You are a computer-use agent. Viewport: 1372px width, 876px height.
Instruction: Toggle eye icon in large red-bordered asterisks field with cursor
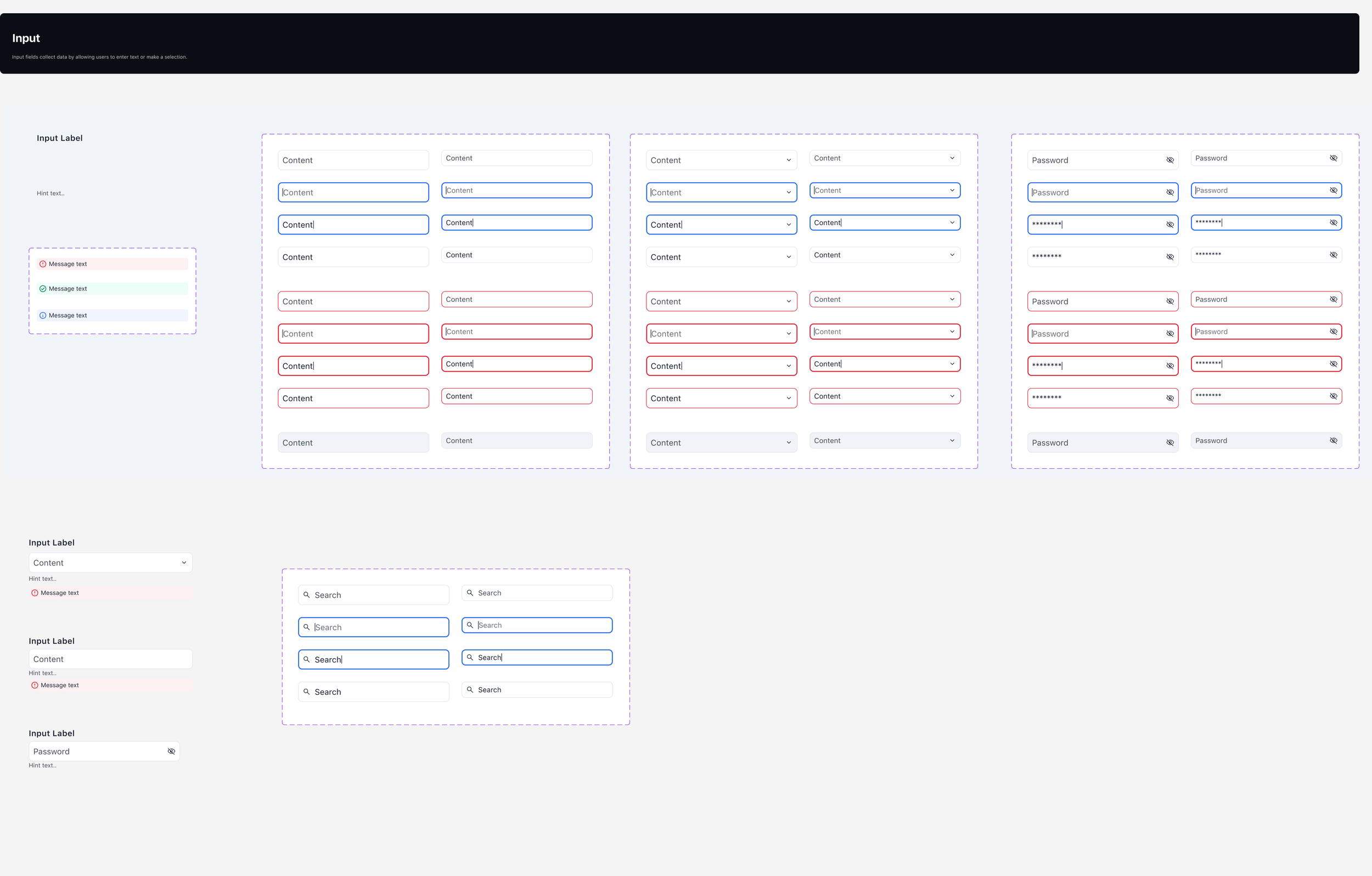click(x=1169, y=366)
